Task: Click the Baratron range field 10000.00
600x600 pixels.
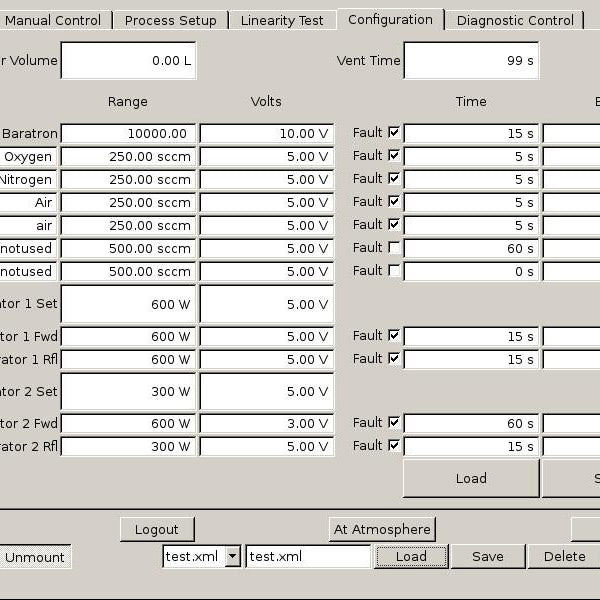Action: [x=128, y=133]
